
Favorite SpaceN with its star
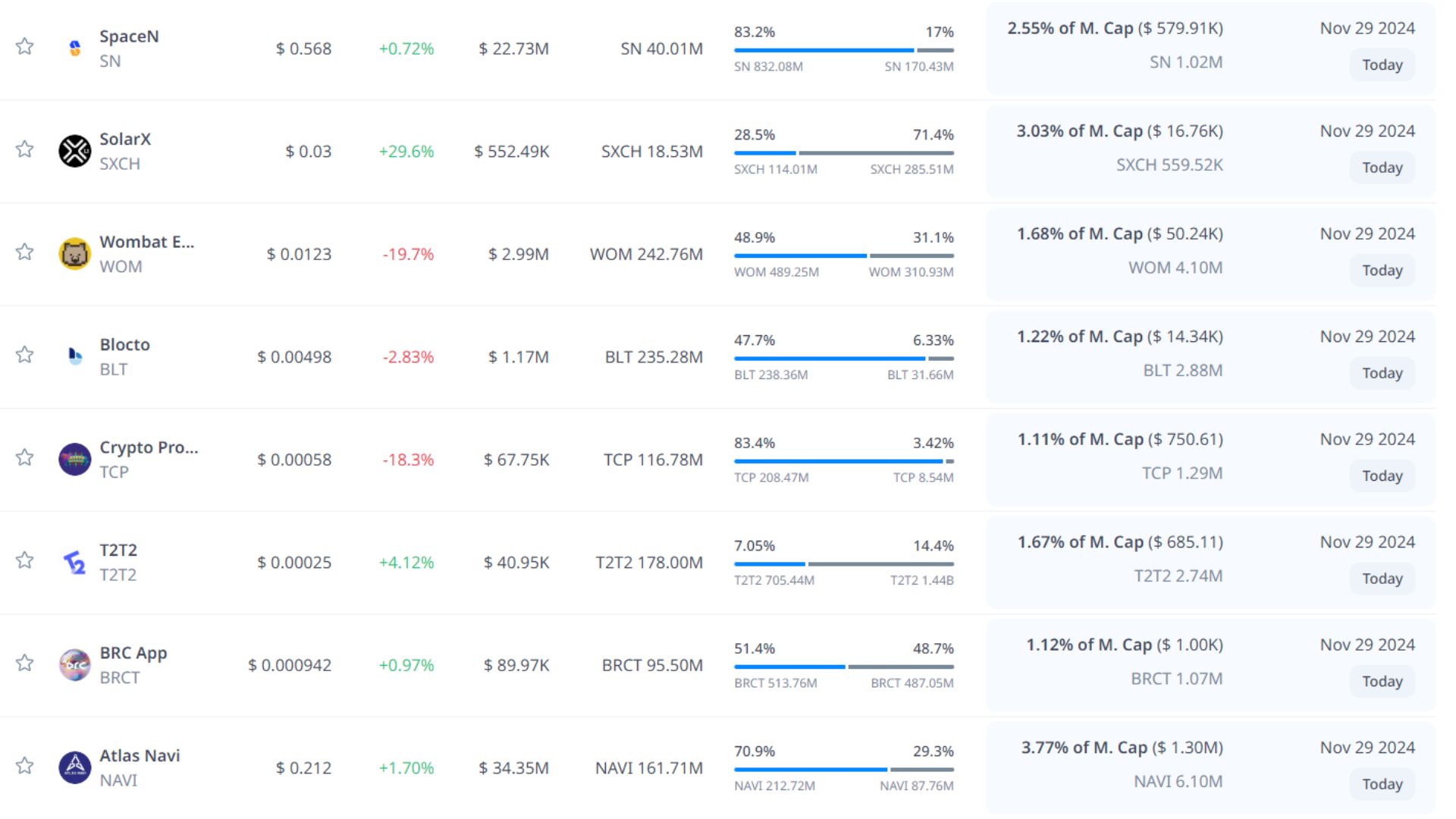25,46
